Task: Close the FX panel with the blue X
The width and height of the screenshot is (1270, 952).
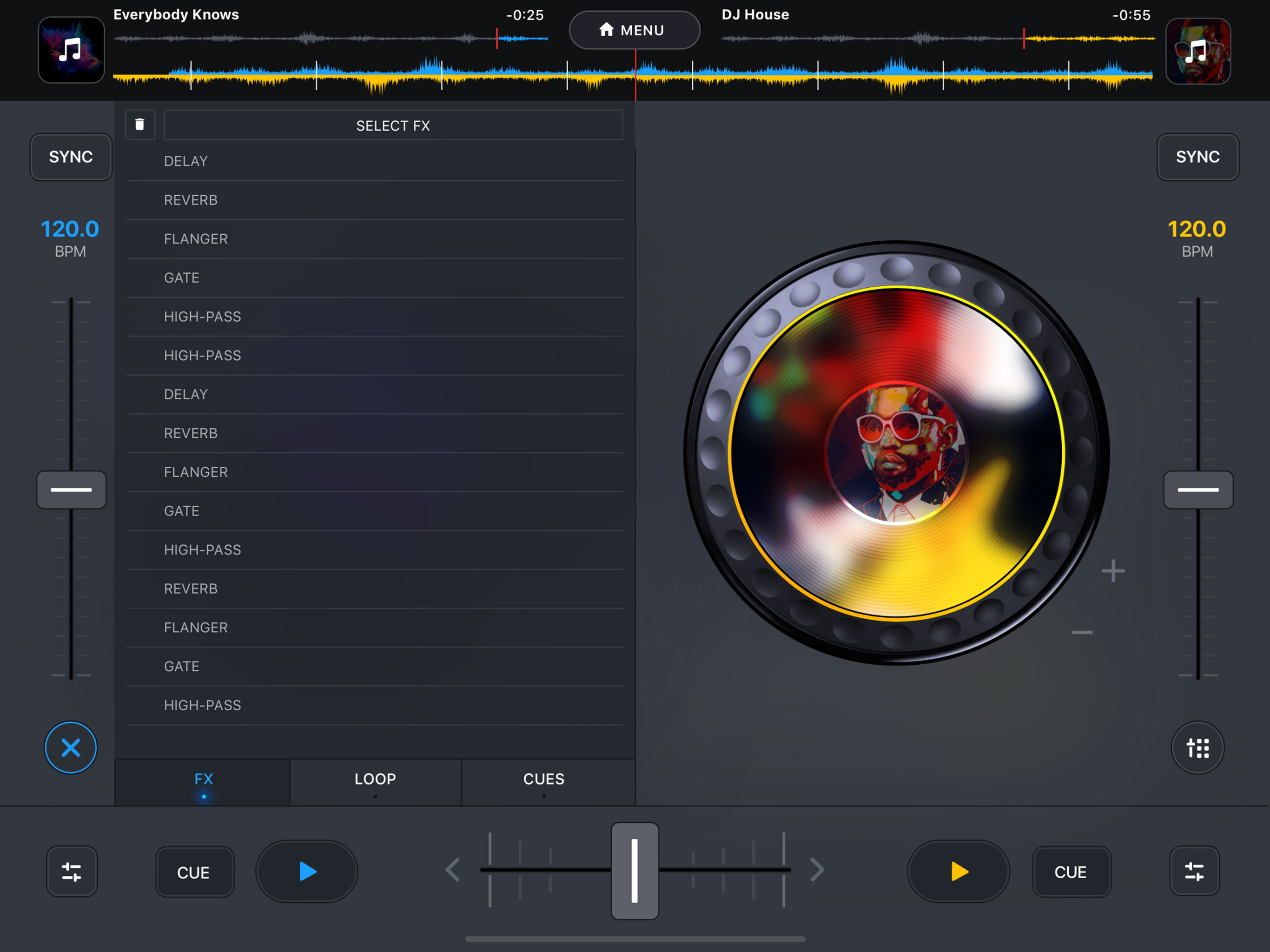Action: click(x=71, y=747)
